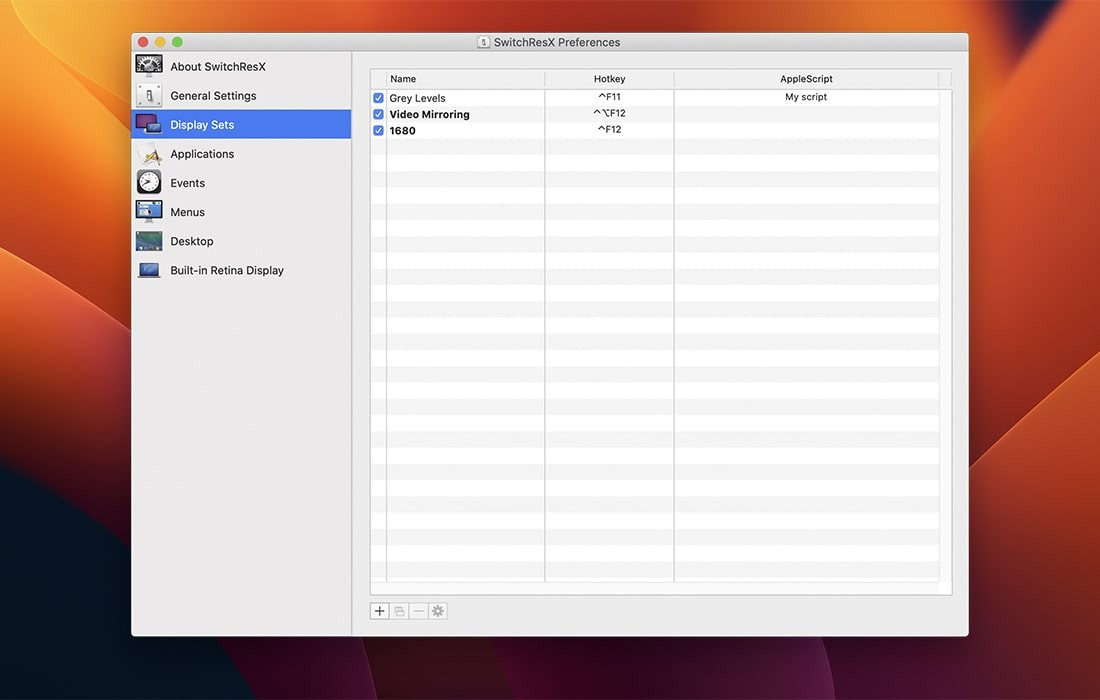Open the General Settings section
The image size is (1100, 700).
pos(212,94)
